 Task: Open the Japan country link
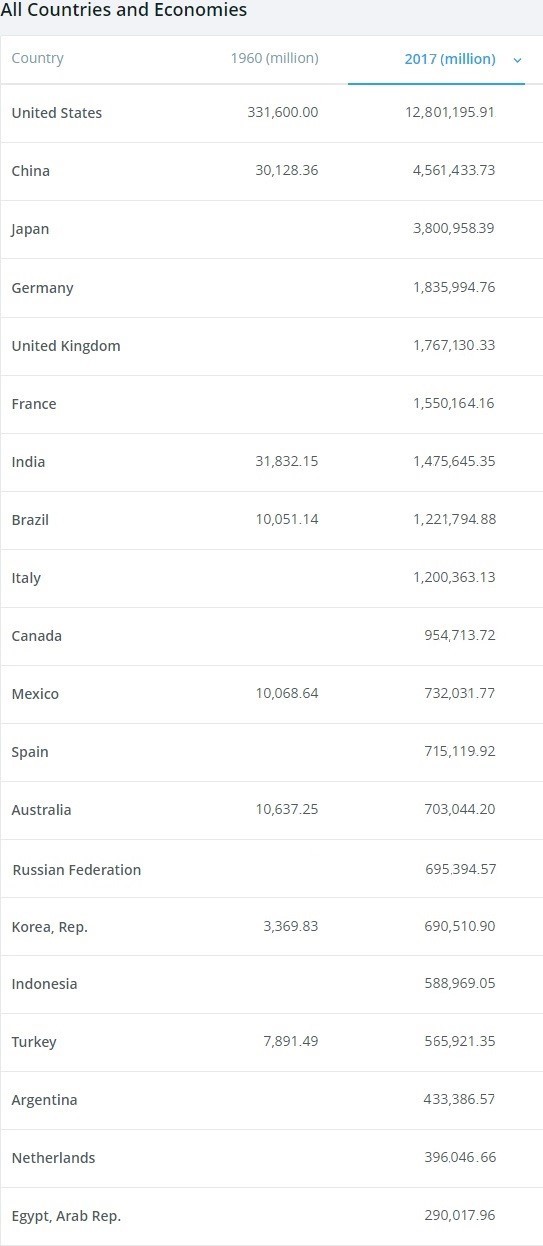tap(30, 229)
